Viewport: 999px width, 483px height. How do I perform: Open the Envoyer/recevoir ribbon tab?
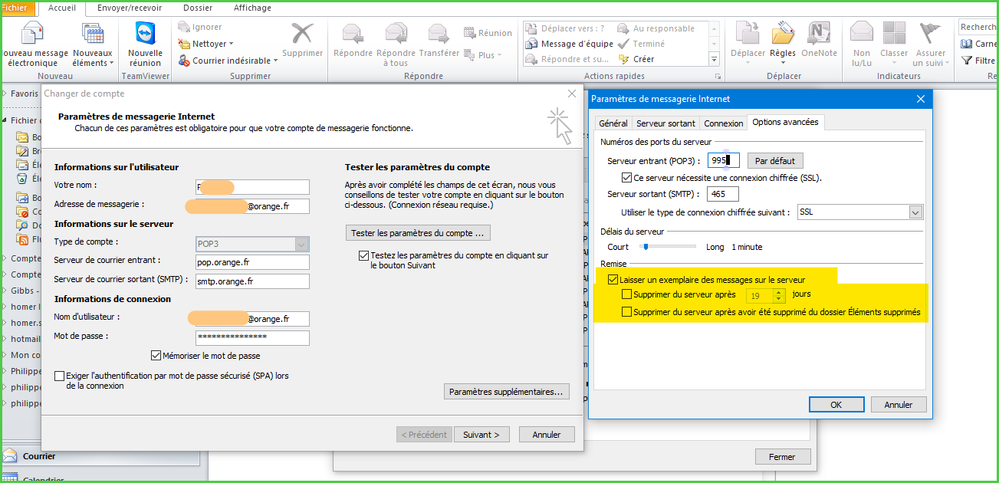[x=131, y=6]
